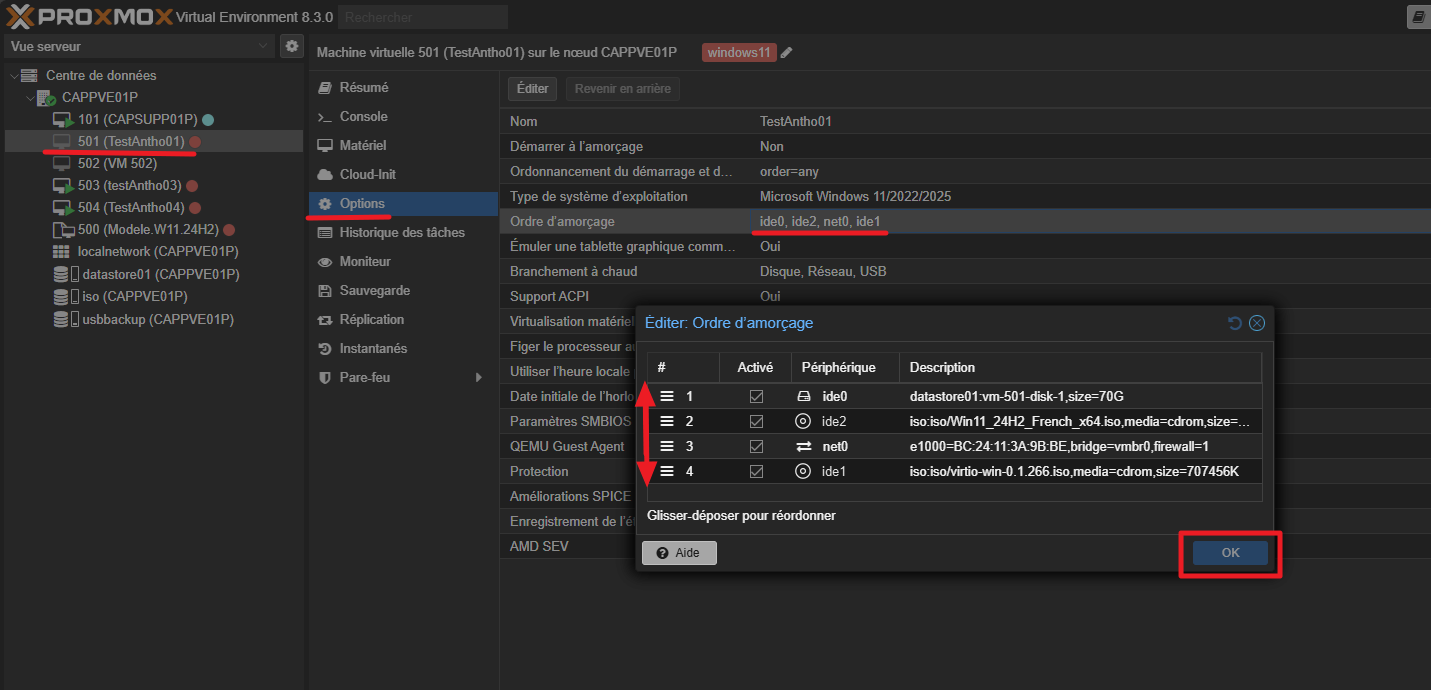Select the Nom row showing TestAntho01
Image resolution: width=1431 pixels, height=690 pixels.
[x=965, y=121]
